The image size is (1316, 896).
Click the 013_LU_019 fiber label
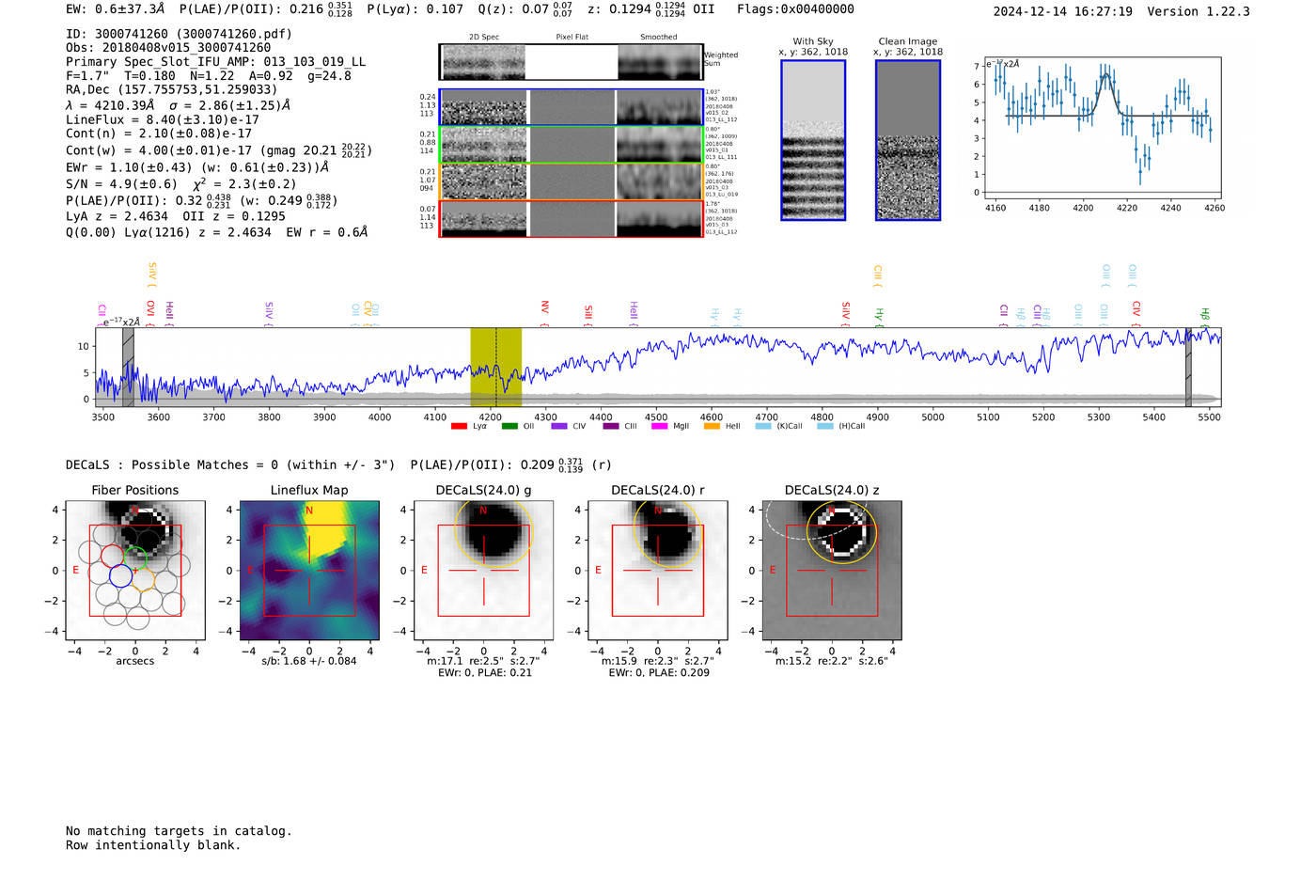722,194
